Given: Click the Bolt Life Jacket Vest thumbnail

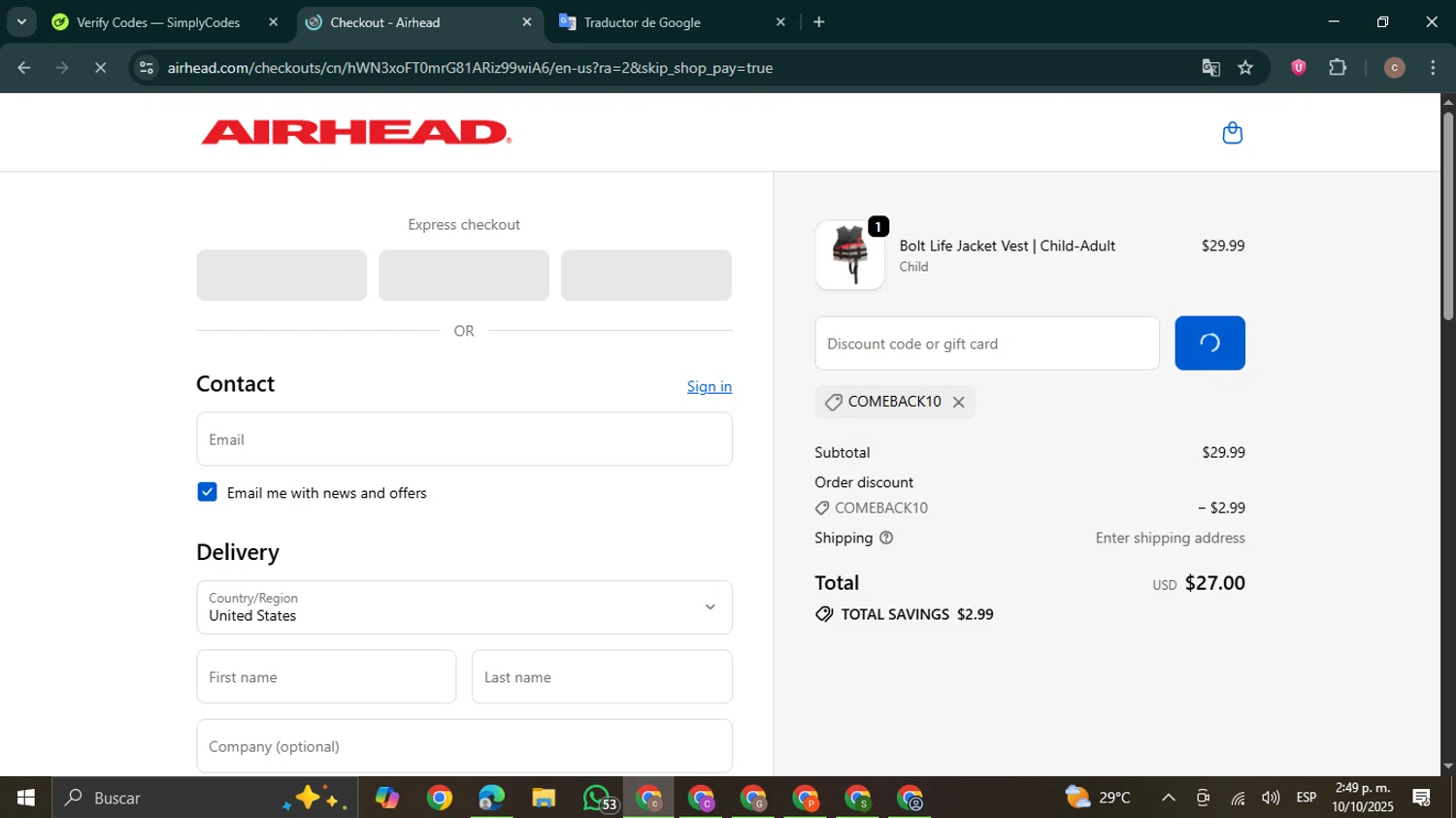Looking at the screenshot, I should (850, 255).
